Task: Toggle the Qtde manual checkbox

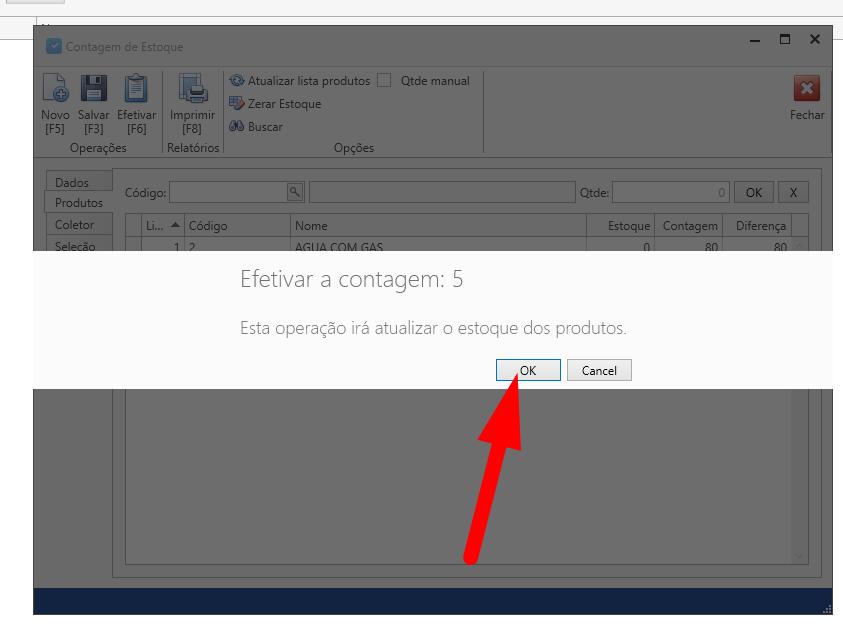Action: point(384,81)
